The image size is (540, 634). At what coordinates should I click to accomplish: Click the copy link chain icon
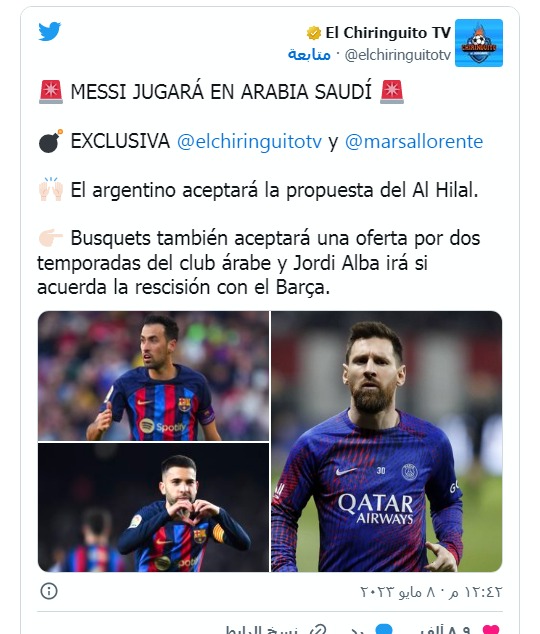[x=318, y=630]
